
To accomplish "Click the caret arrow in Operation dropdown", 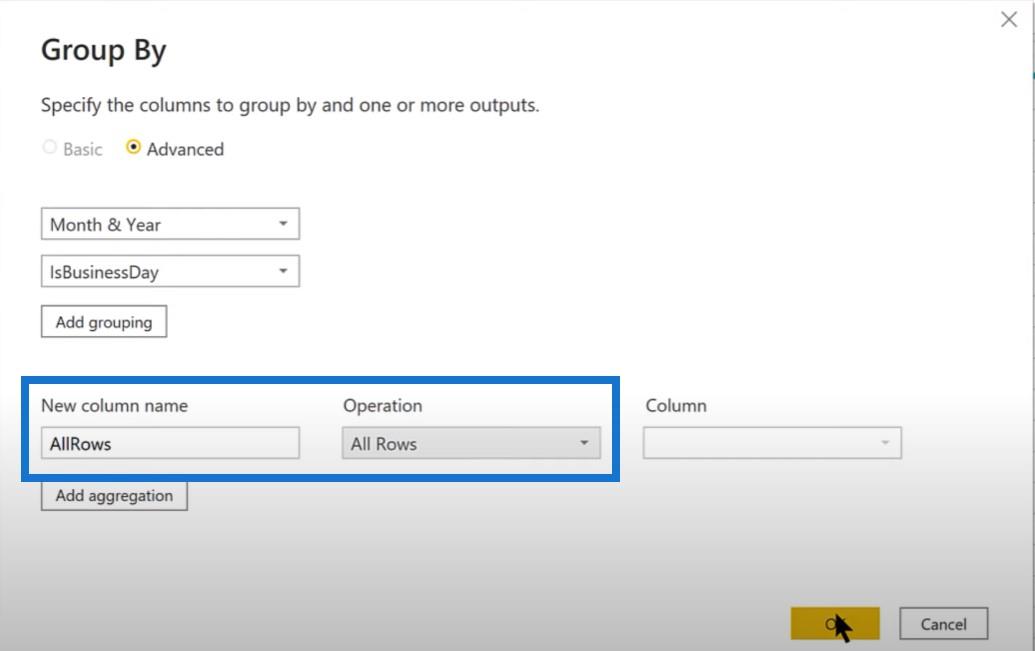I will click(x=584, y=443).
